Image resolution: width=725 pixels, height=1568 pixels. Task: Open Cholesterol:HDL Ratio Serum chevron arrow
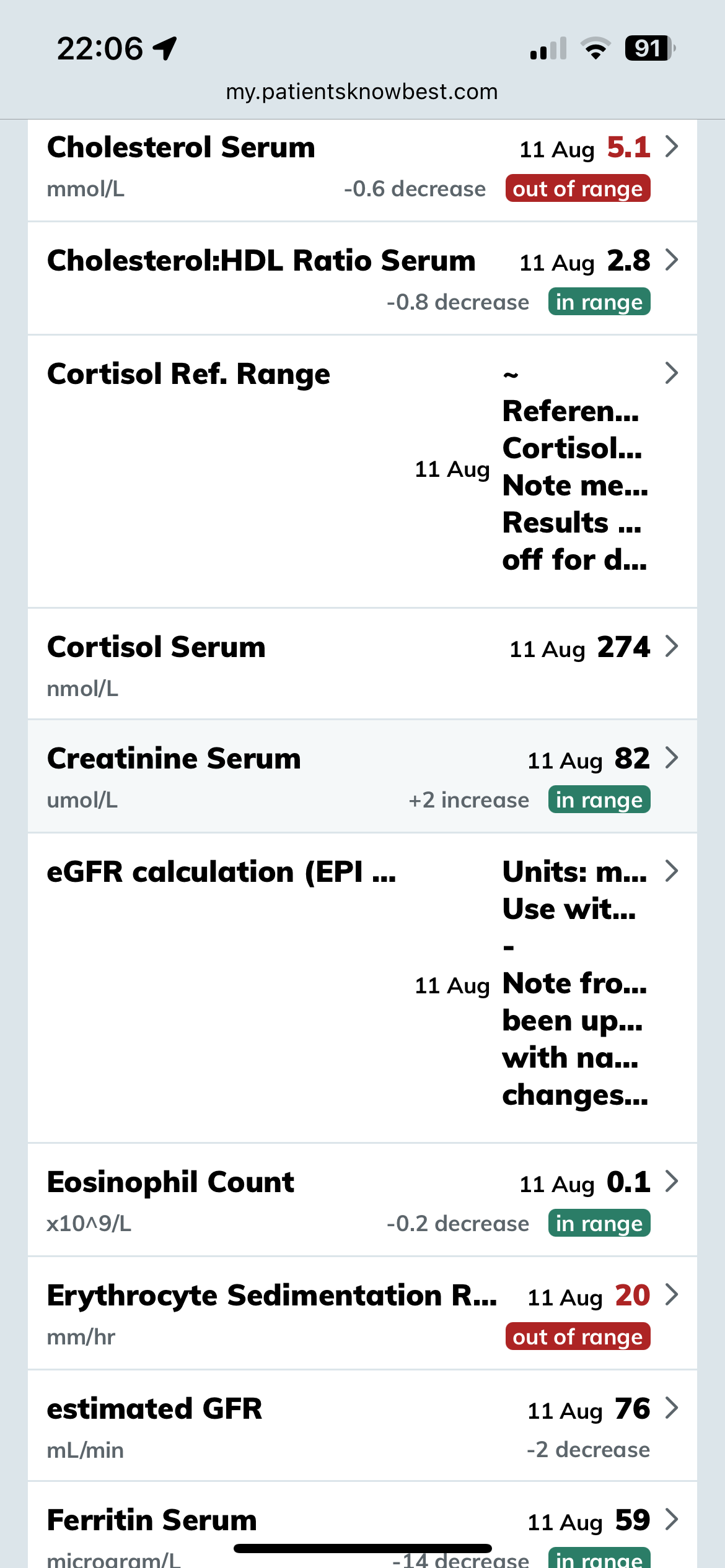click(x=671, y=260)
